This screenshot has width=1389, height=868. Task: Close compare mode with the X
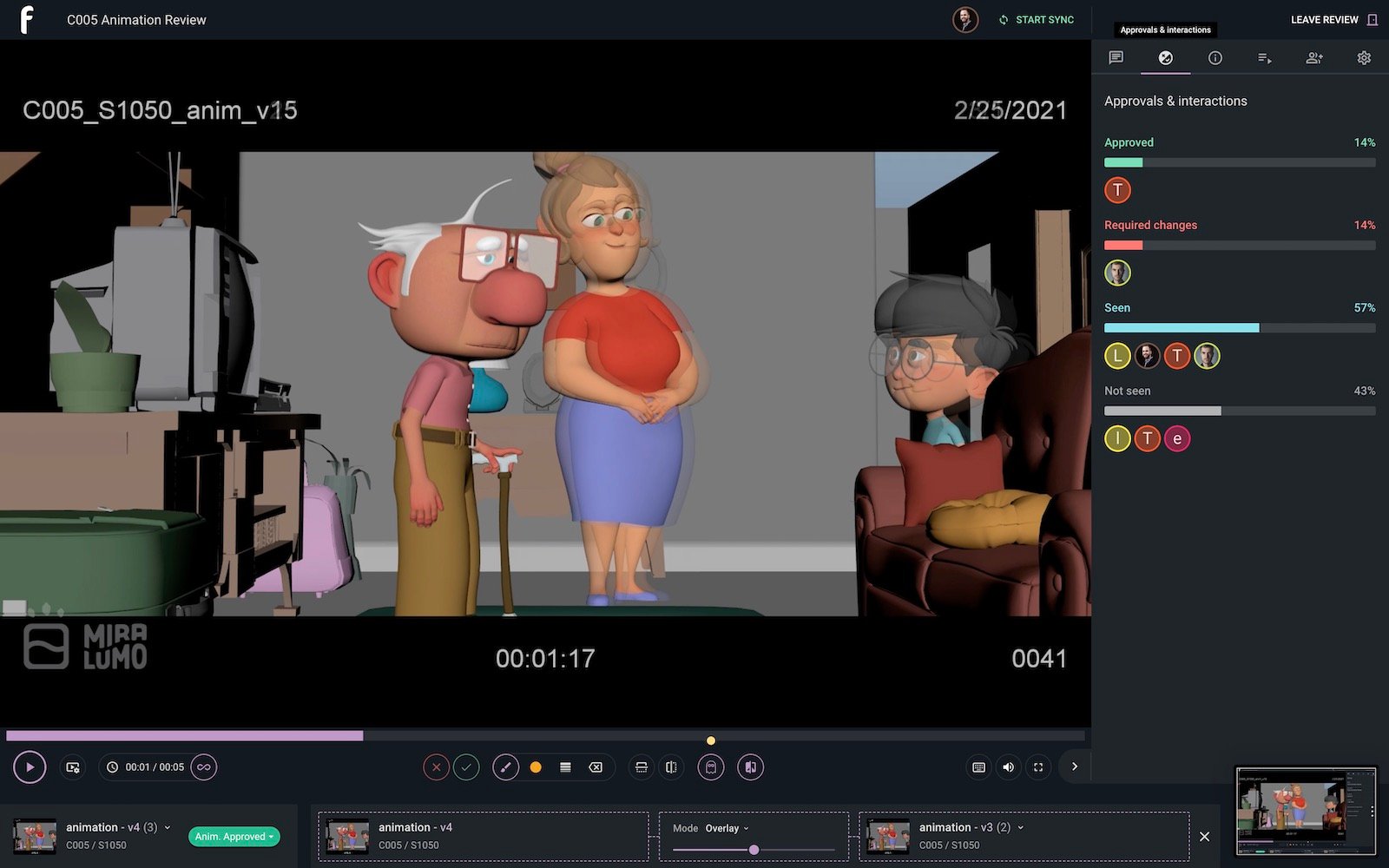(1204, 837)
